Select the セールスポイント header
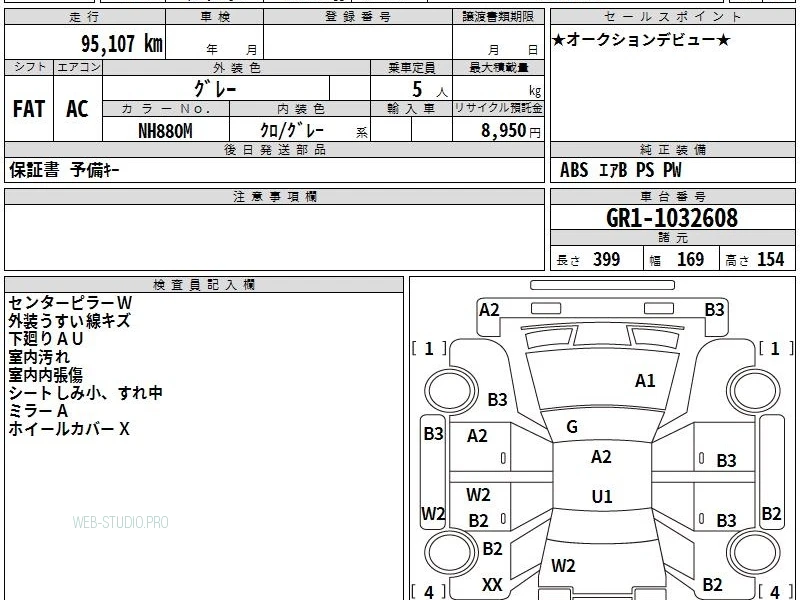This screenshot has width=800, height=600. point(672,16)
